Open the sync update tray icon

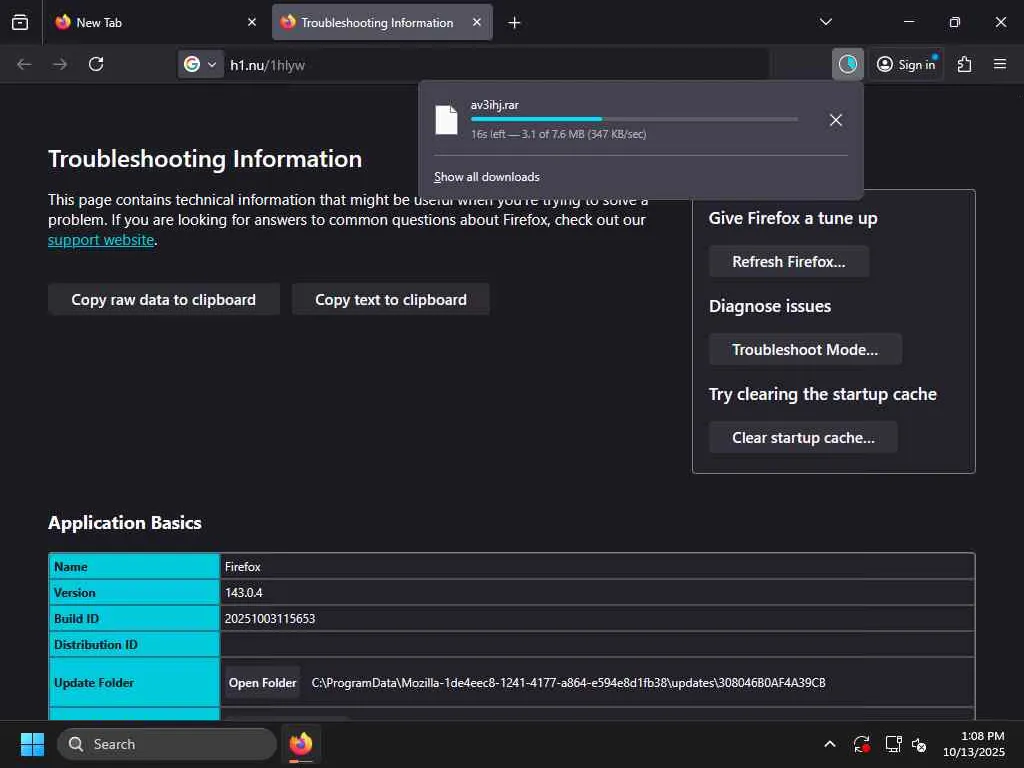pos(861,744)
